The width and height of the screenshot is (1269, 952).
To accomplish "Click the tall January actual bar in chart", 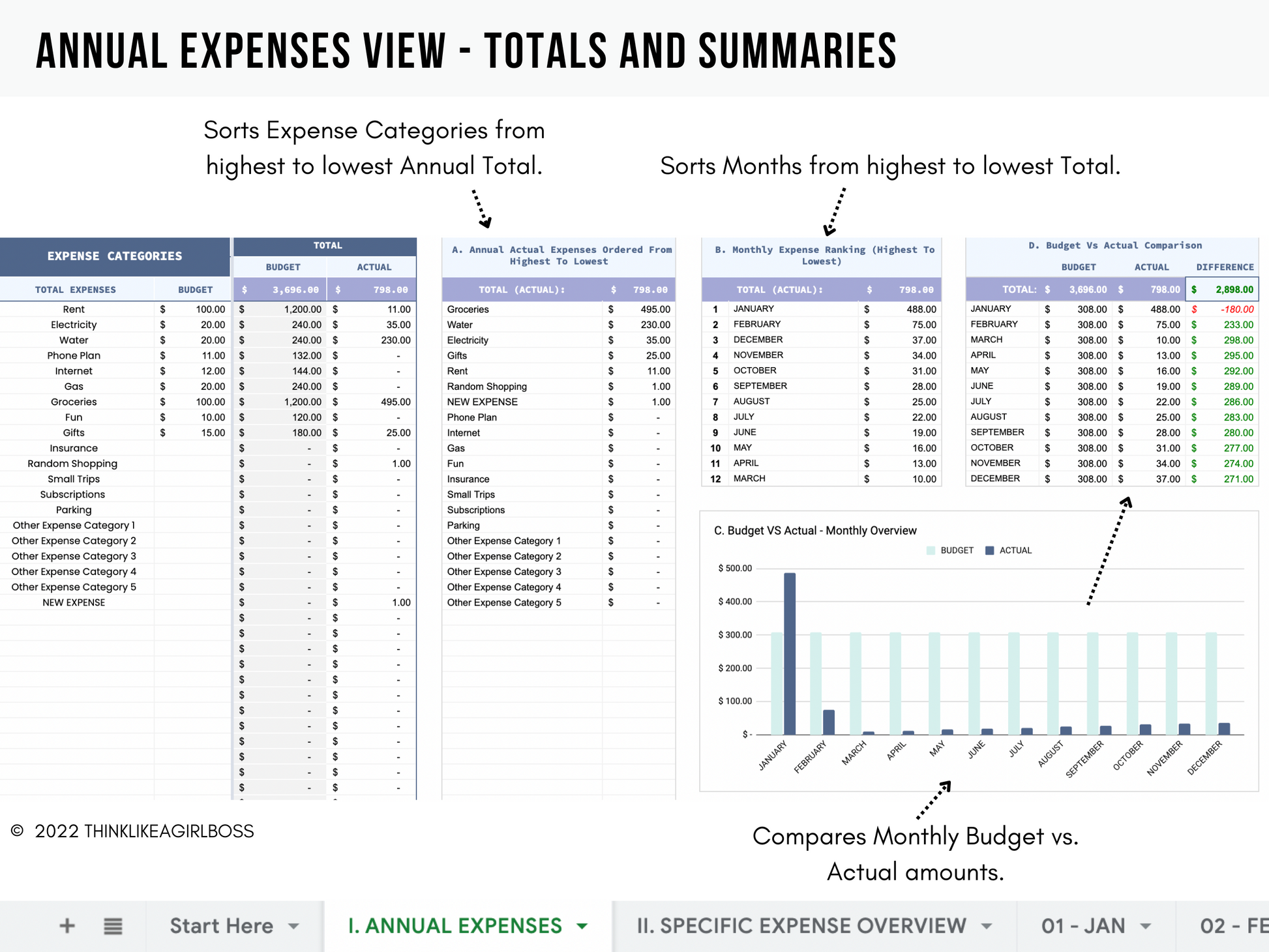I will pyautogui.click(x=790, y=652).
